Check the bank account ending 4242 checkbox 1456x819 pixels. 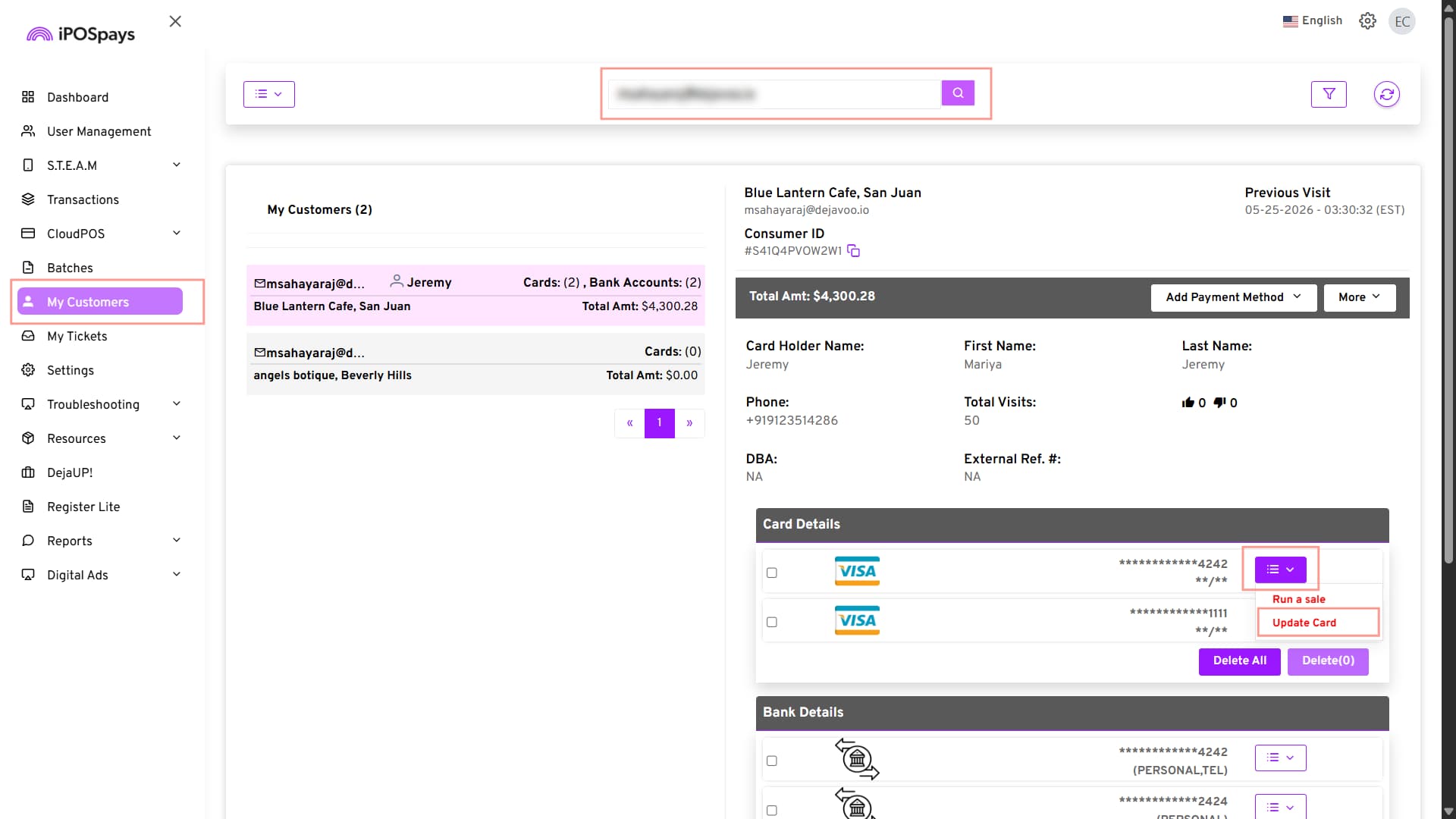pos(772,761)
